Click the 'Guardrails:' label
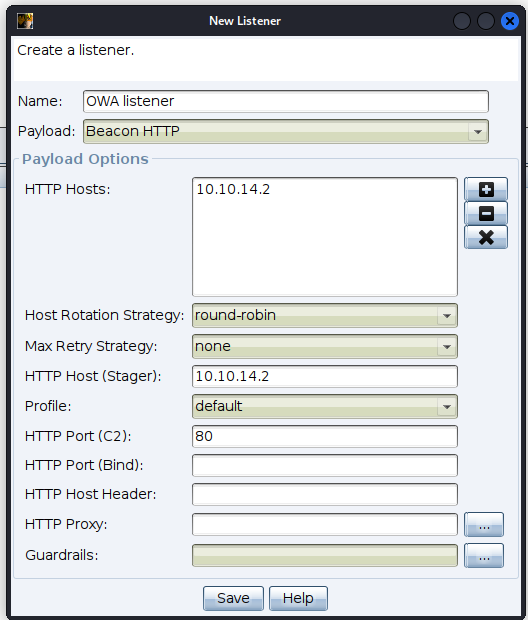 (62, 556)
